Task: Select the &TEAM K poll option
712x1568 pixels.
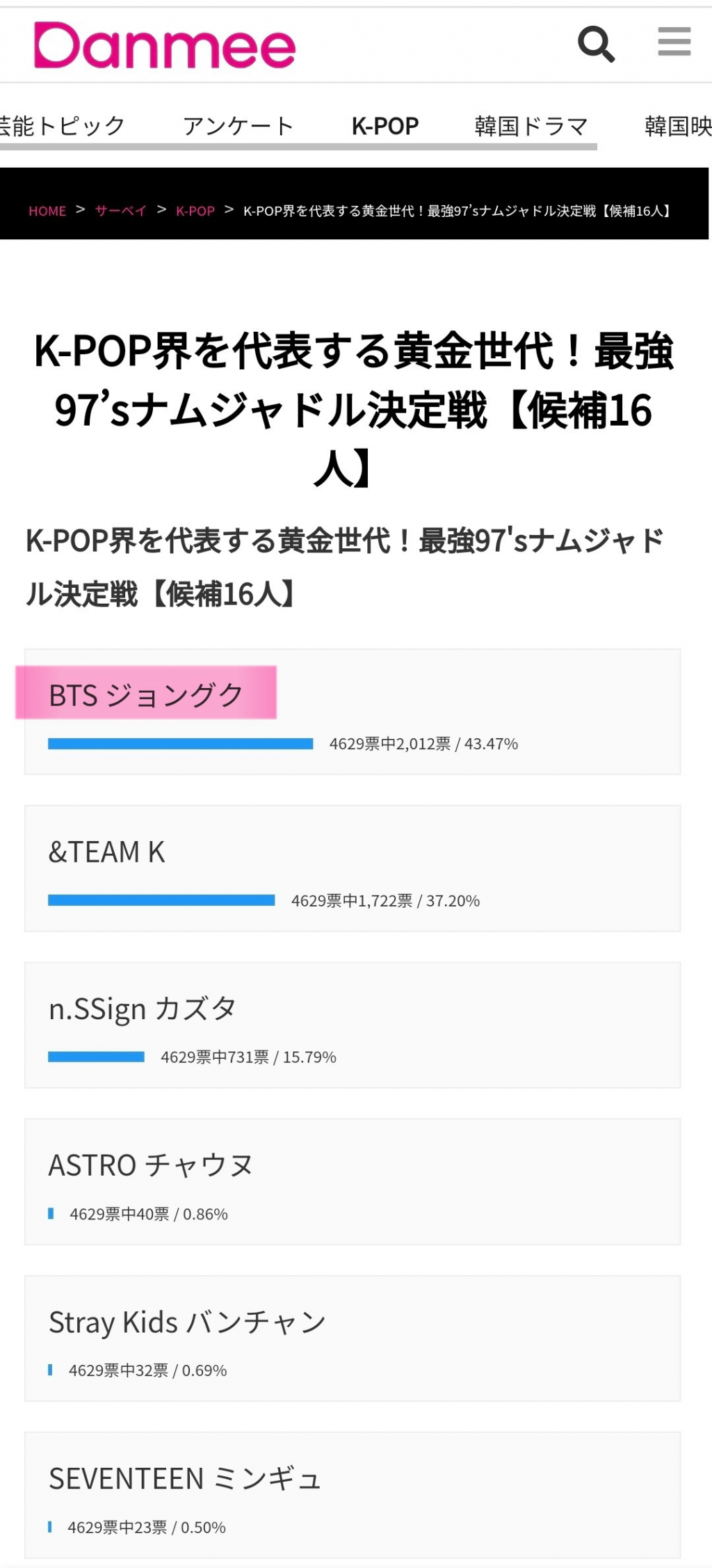Action: [x=107, y=851]
